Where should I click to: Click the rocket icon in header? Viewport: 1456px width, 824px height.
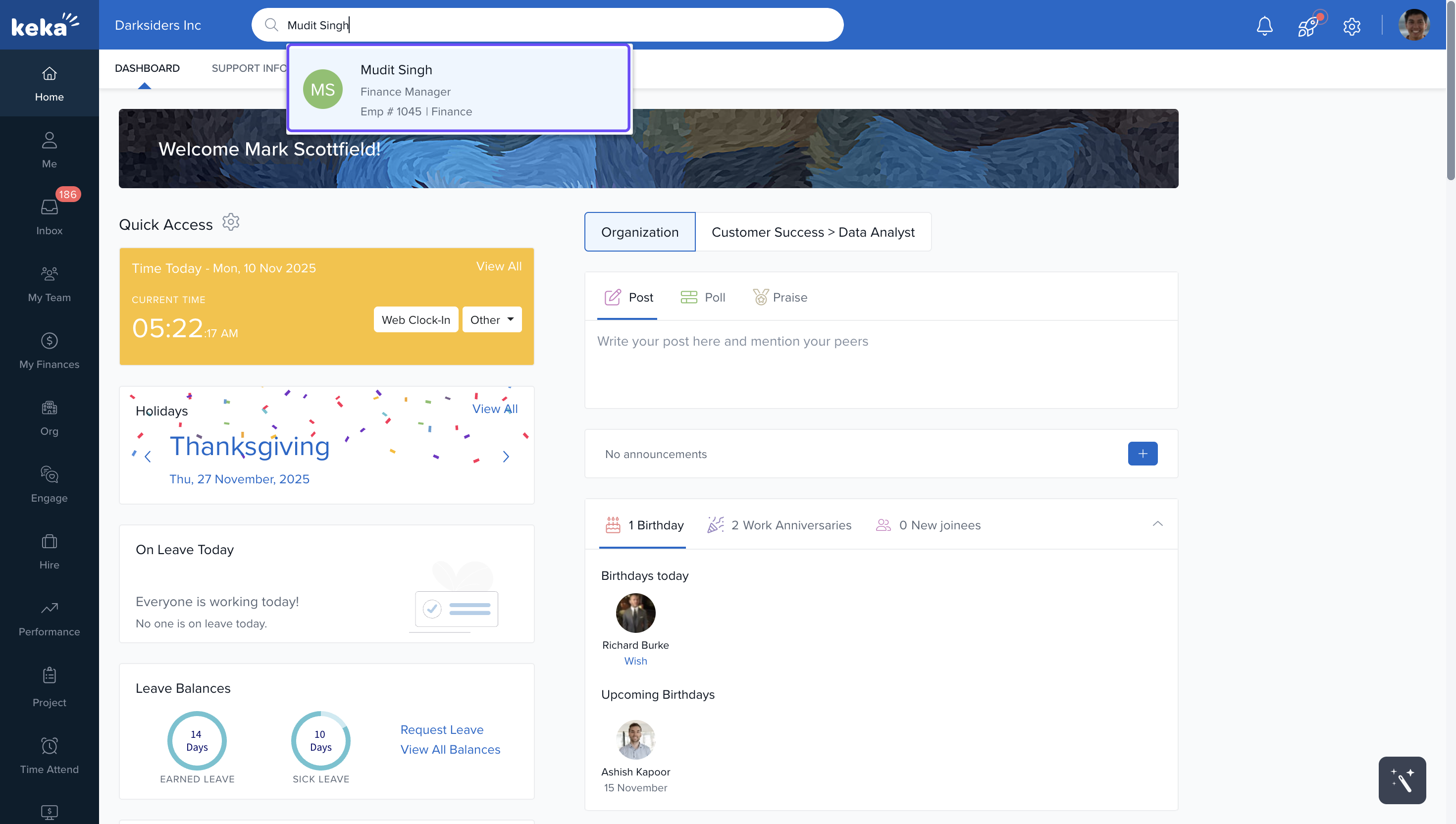1308,26
